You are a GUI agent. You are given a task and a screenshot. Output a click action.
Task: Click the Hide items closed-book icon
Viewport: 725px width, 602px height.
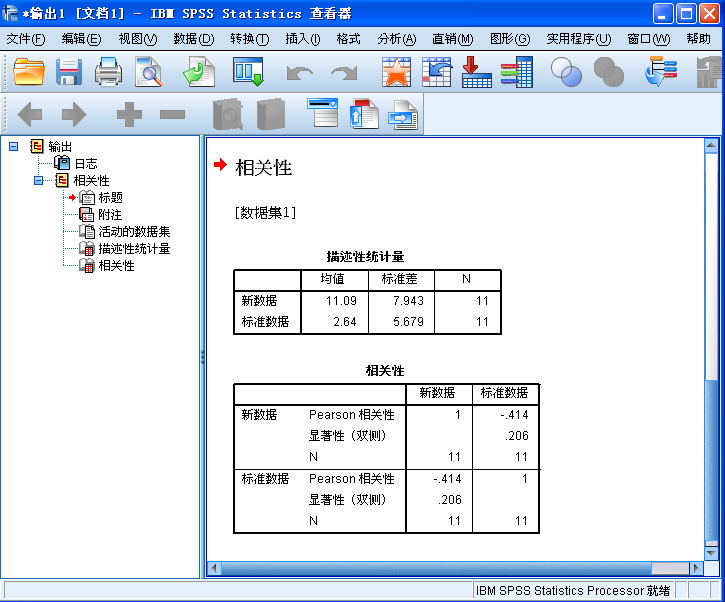pos(271,114)
